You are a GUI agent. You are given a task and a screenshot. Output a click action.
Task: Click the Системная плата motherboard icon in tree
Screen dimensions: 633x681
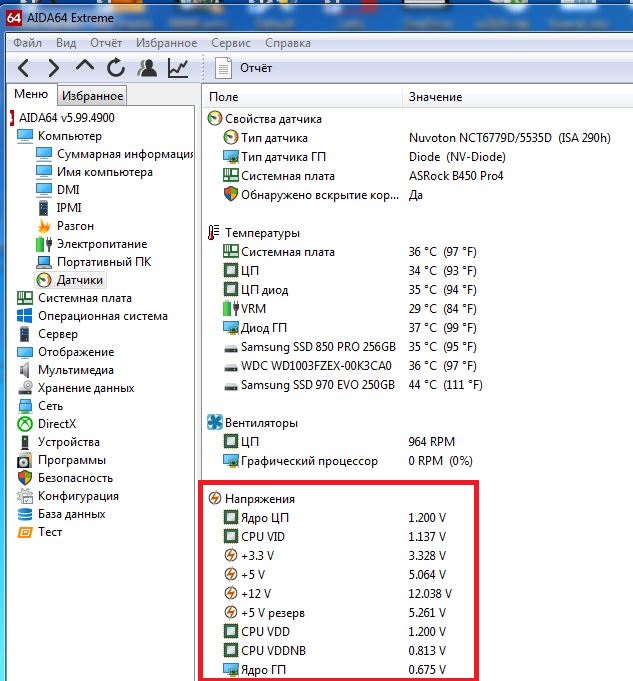point(25,298)
